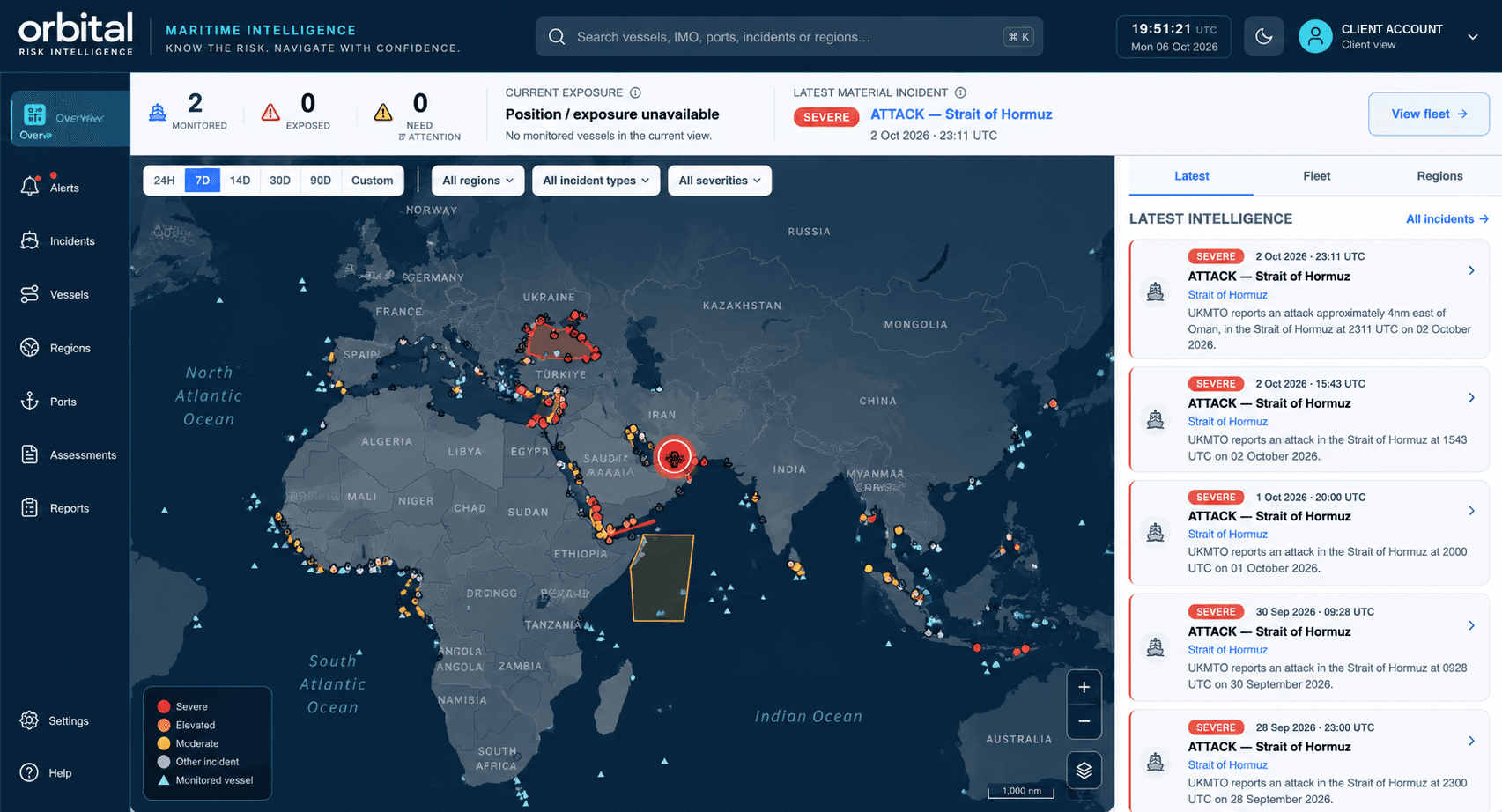Expand the 30 Sep 09:28 incident chevron
1502x812 pixels.
(x=1471, y=625)
